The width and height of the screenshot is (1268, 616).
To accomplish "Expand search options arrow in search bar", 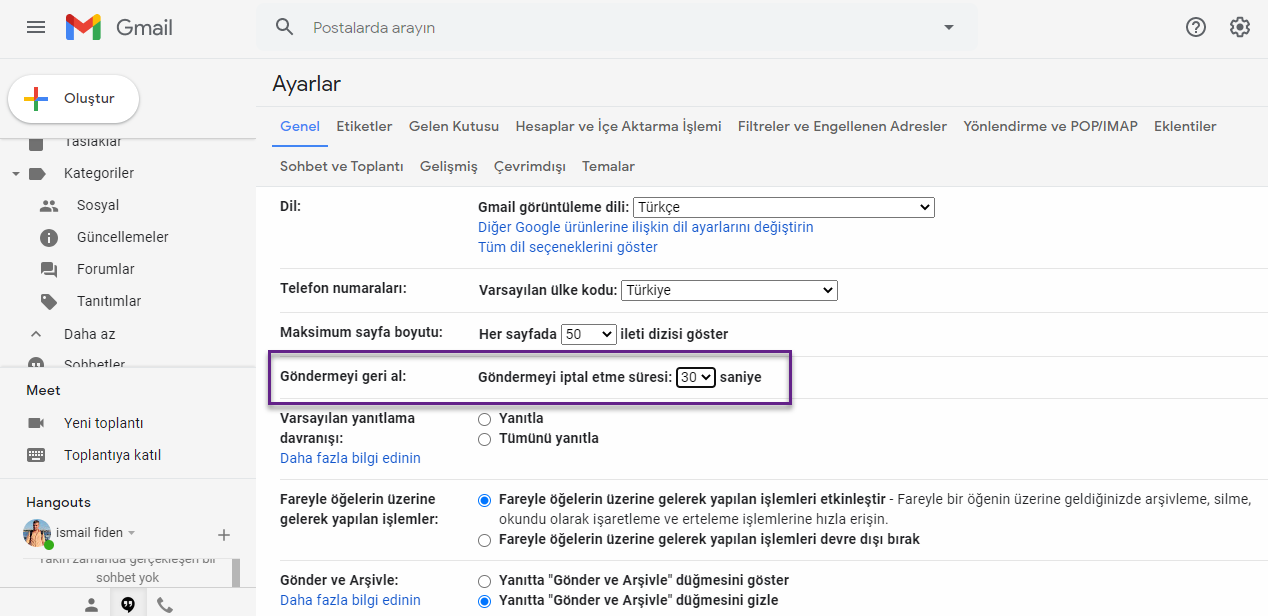I will pyautogui.click(x=949, y=27).
